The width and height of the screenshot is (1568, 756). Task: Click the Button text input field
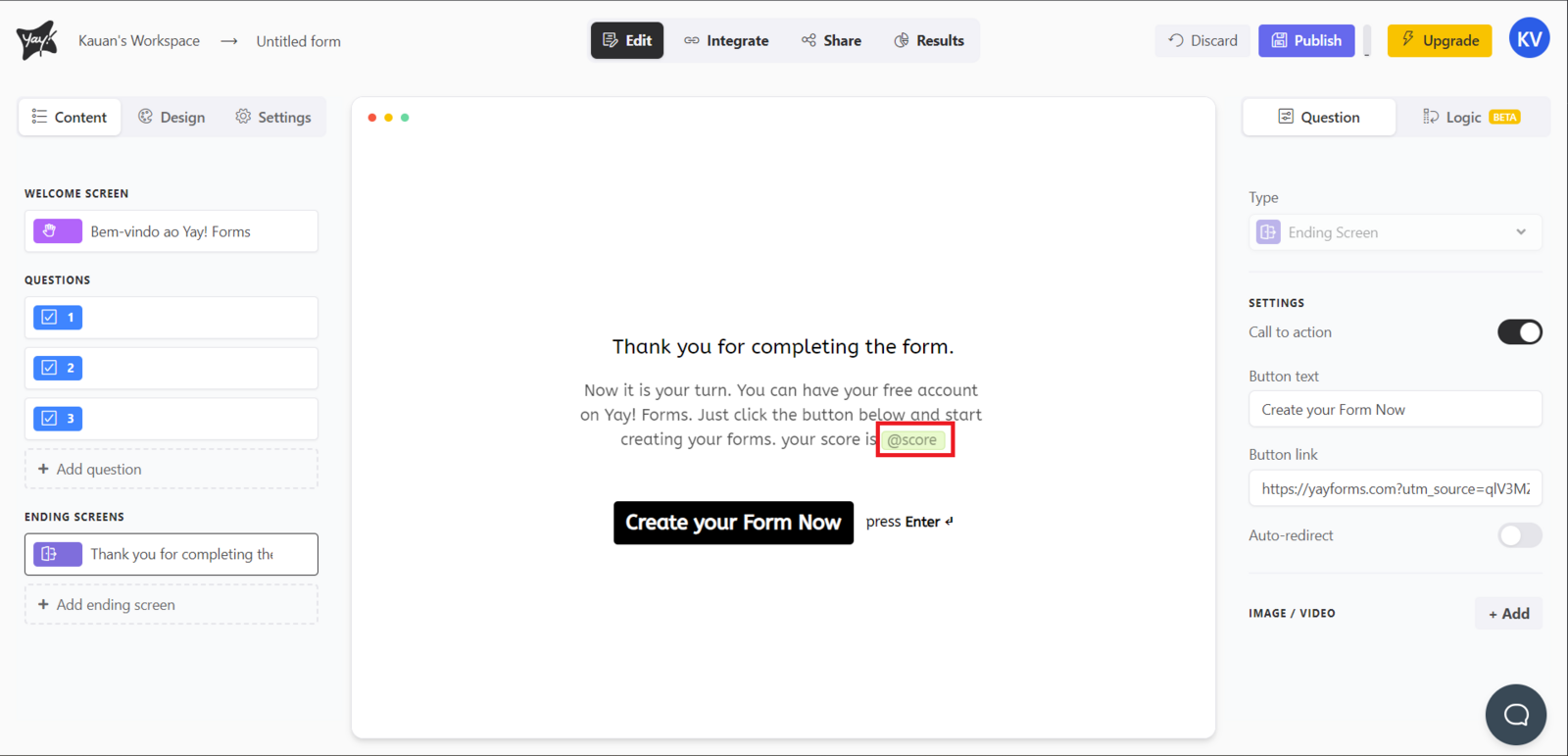tap(1395, 410)
